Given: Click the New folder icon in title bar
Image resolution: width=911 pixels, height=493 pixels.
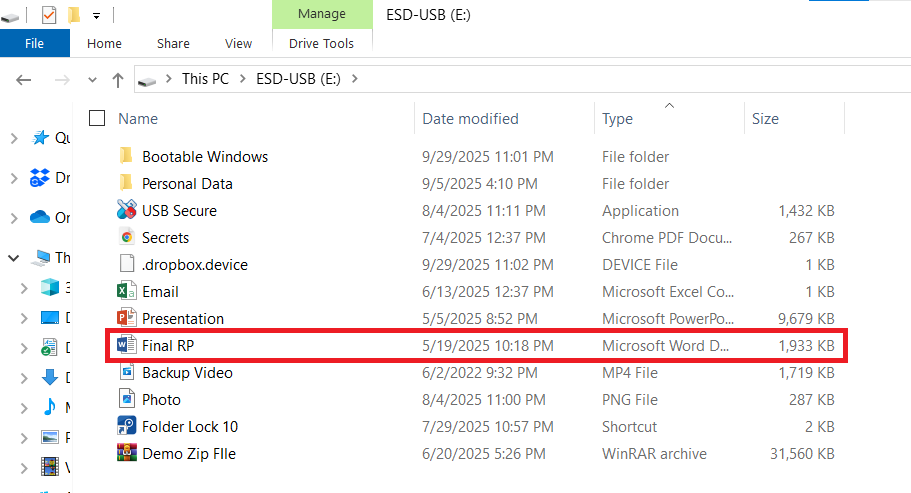Looking at the screenshot, I should pyautogui.click(x=74, y=15).
